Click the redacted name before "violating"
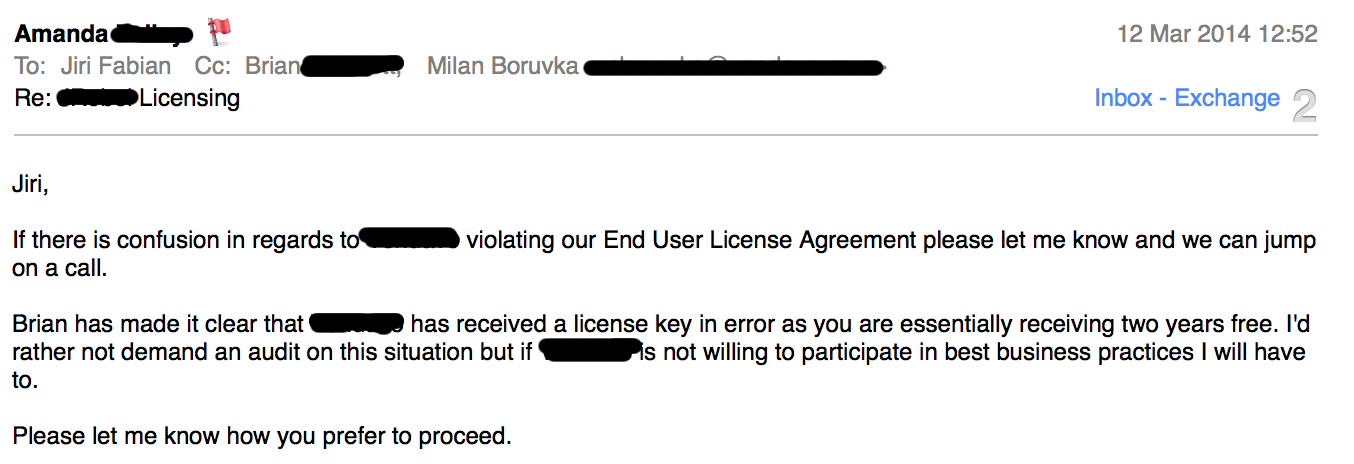Screen dimensions: 1354x464 (x=409, y=240)
